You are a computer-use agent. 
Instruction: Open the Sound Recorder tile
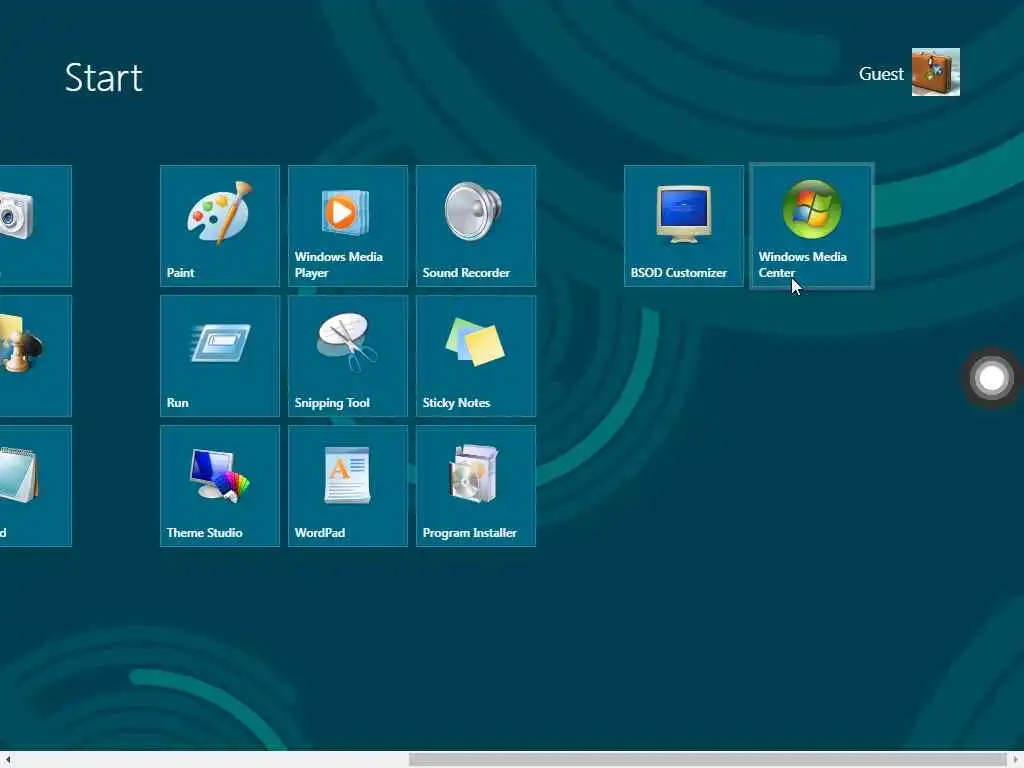click(x=475, y=226)
